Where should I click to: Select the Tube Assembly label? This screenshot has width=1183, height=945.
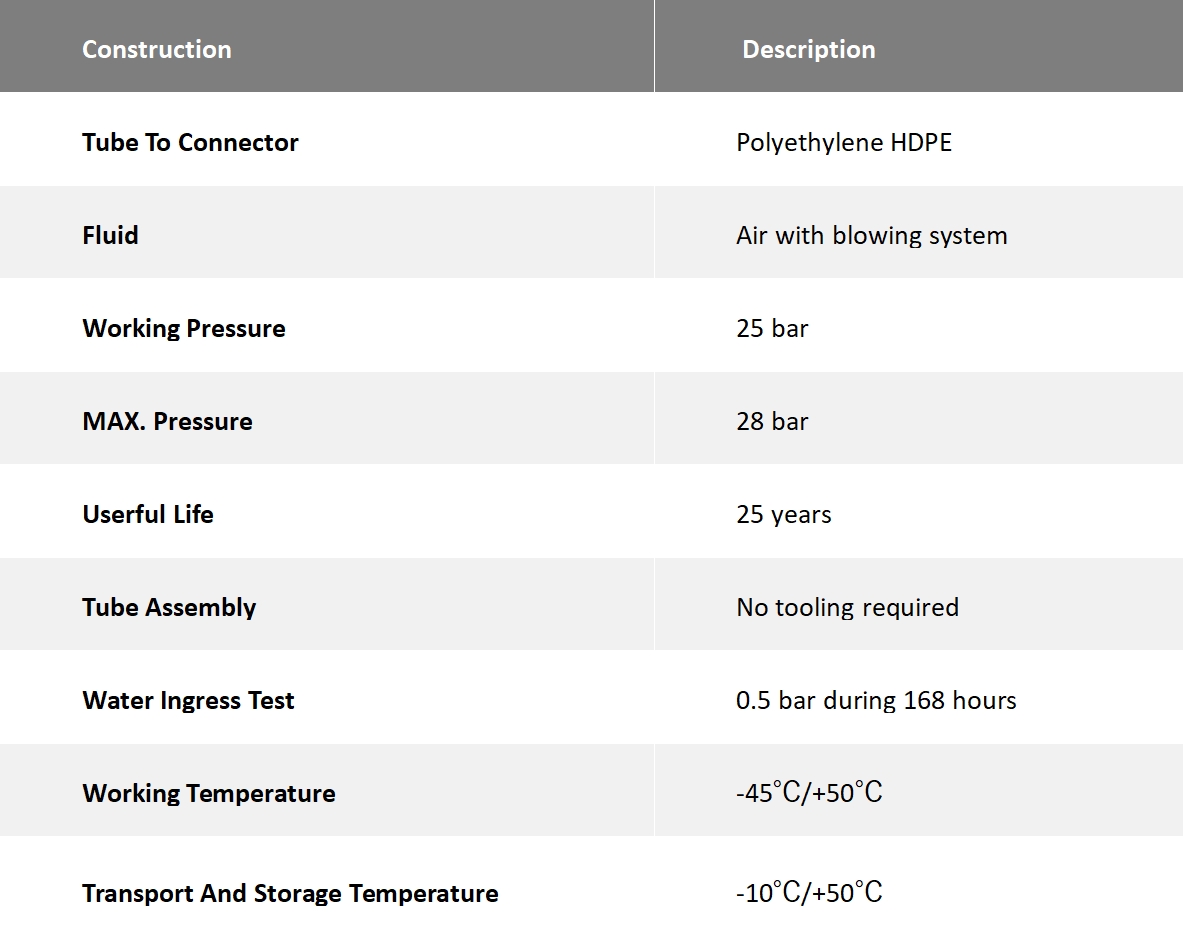[169, 607]
